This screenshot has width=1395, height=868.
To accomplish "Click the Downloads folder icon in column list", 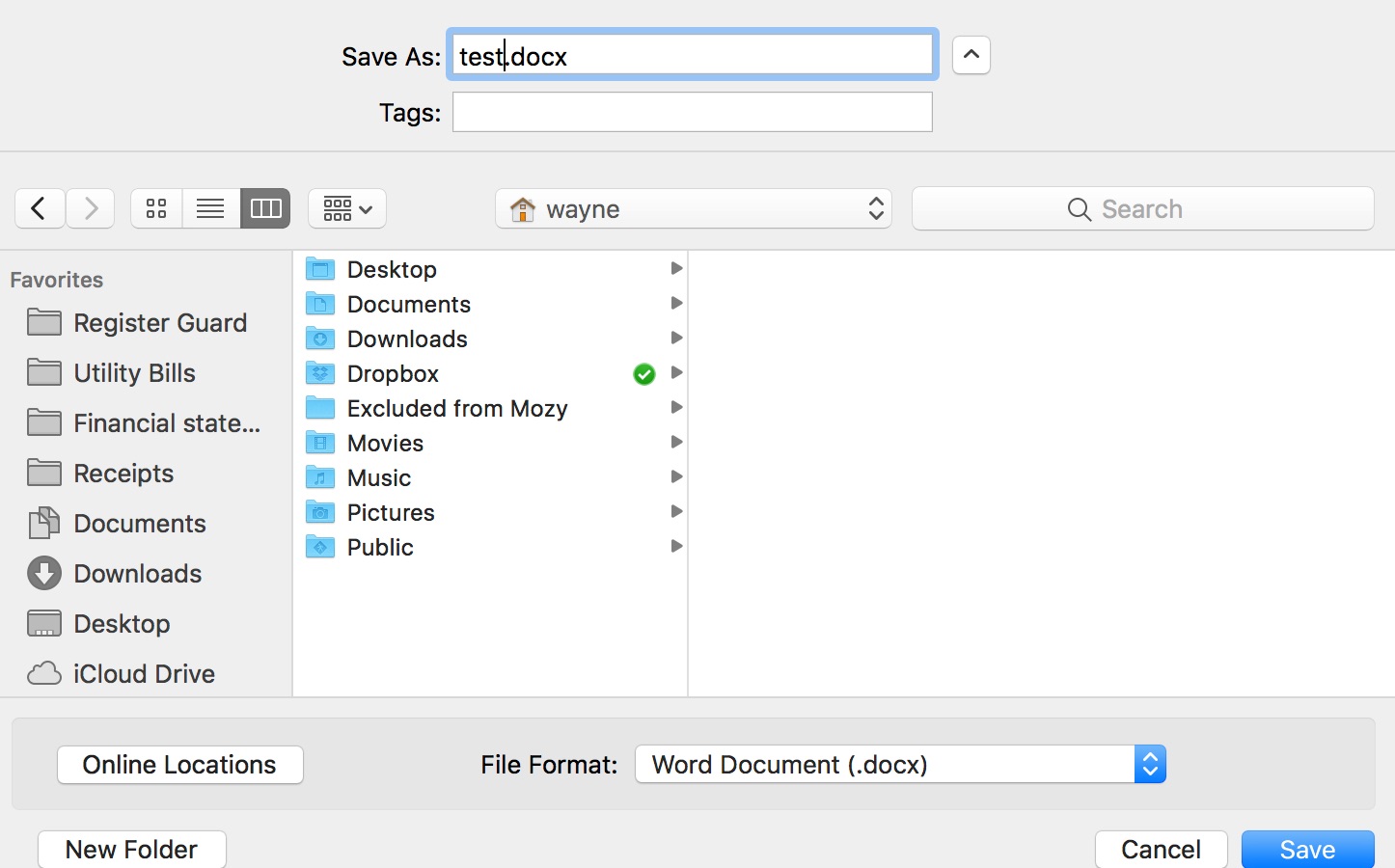I will pyautogui.click(x=320, y=339).
